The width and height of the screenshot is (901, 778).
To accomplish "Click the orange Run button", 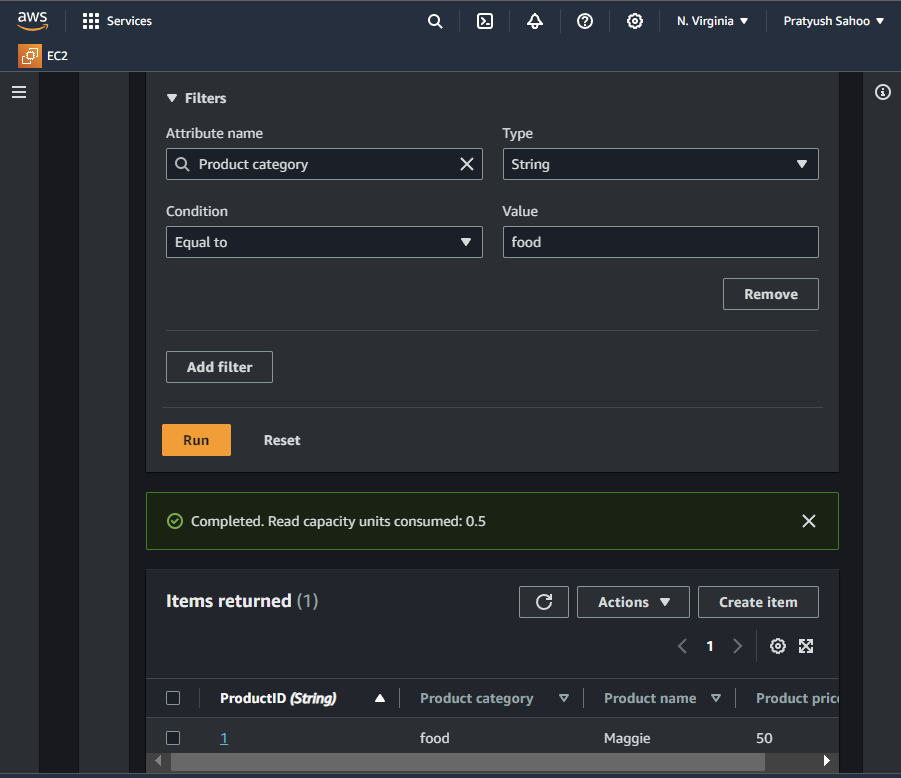I will [196, 440].
